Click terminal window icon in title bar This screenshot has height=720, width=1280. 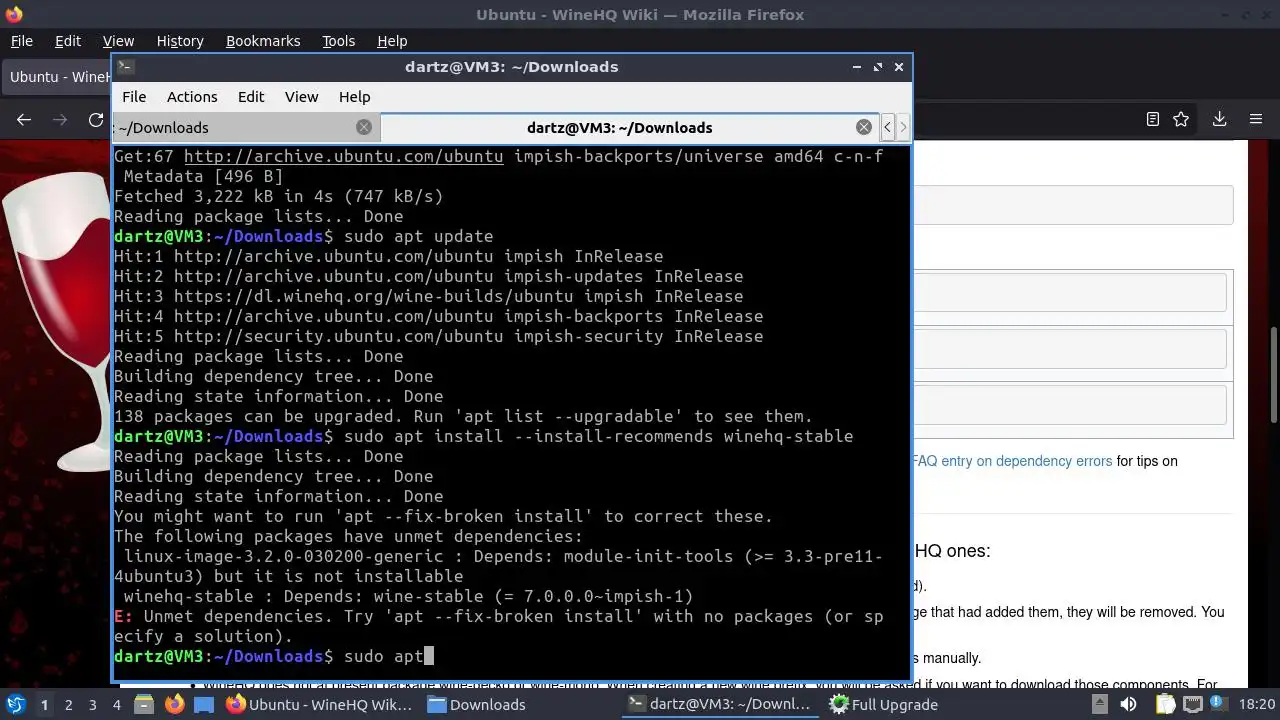point(125,67)
